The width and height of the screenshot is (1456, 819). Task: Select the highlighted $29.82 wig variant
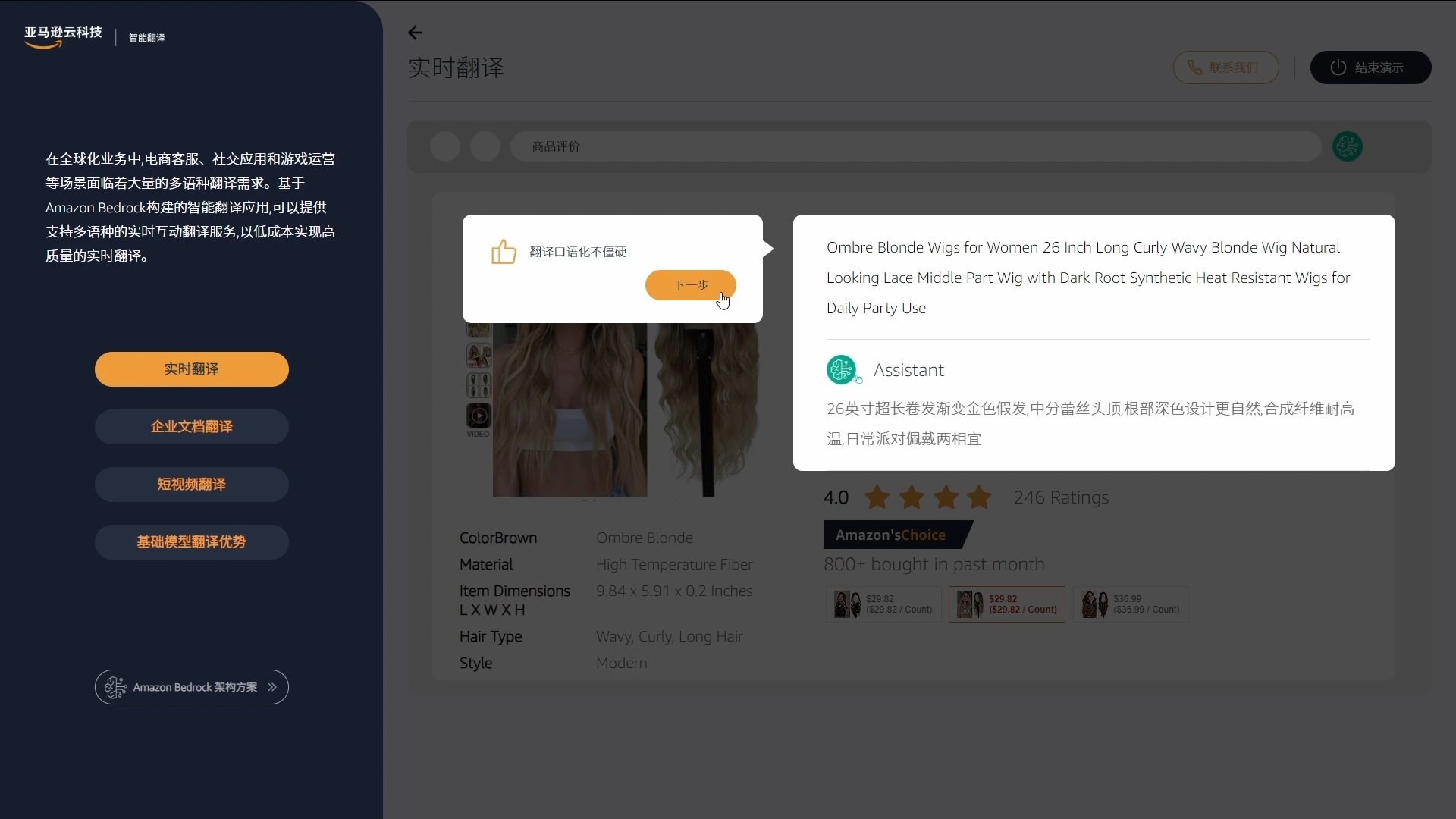[1006, 604]
